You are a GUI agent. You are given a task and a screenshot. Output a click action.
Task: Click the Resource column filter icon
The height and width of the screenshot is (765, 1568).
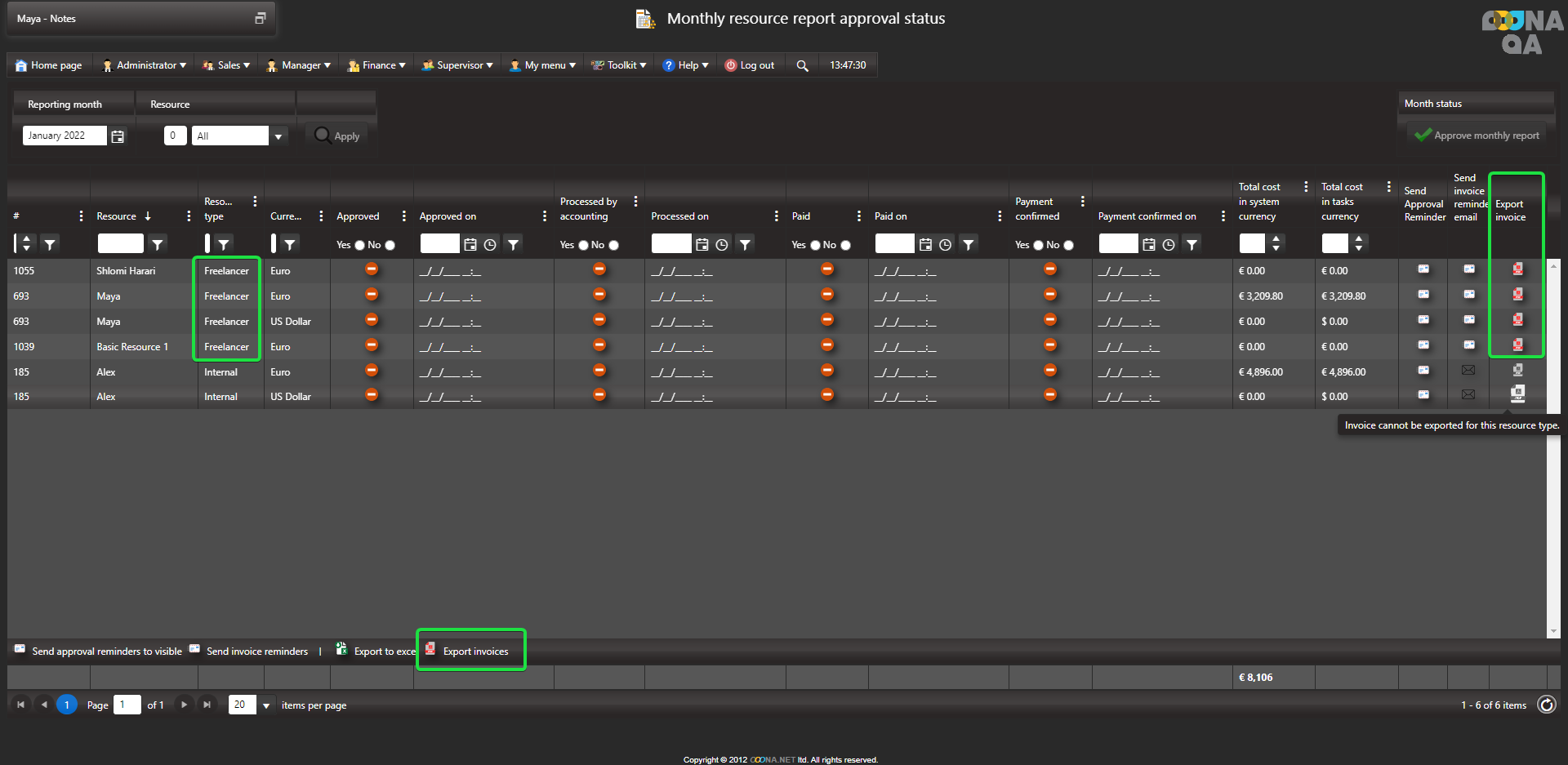point(158,244)
